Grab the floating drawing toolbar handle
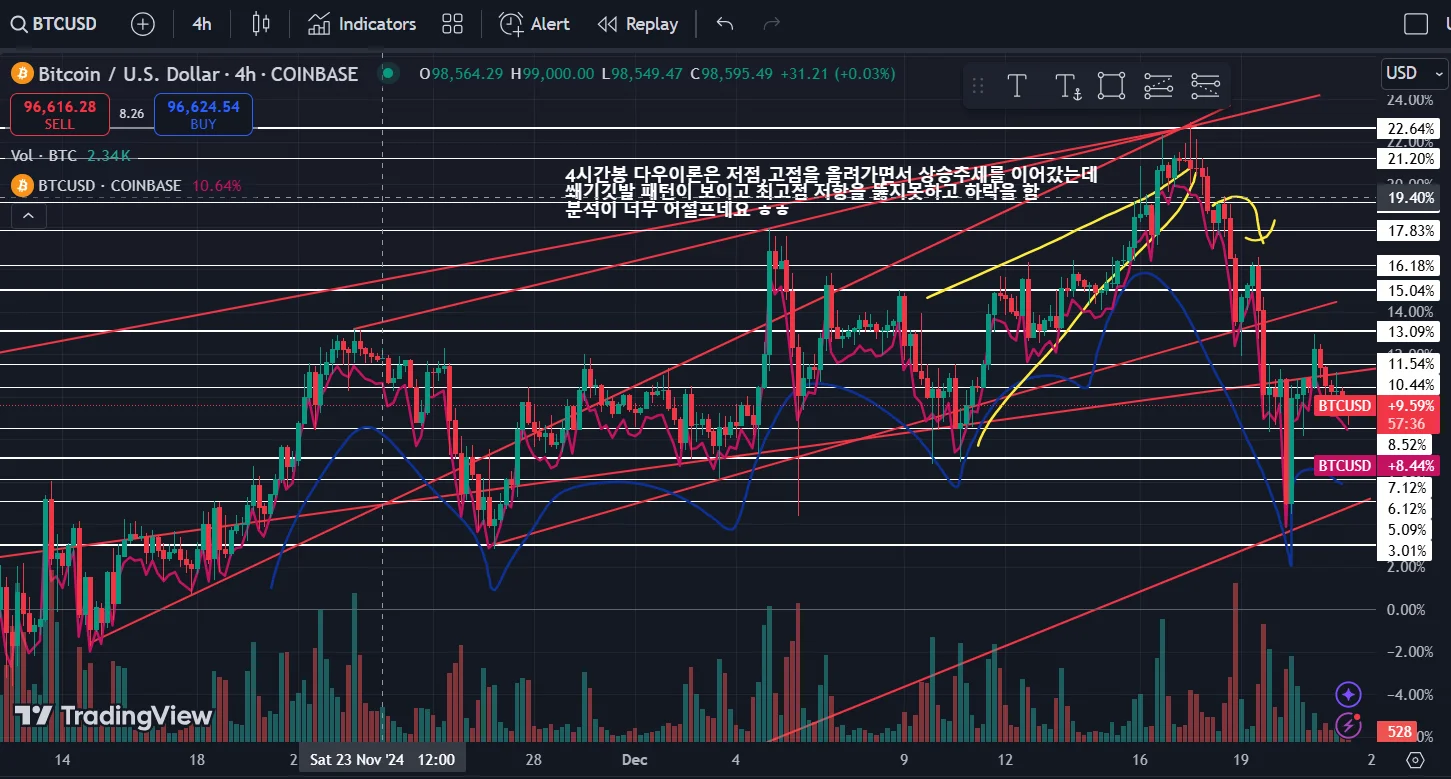 (x=979, y=86)
